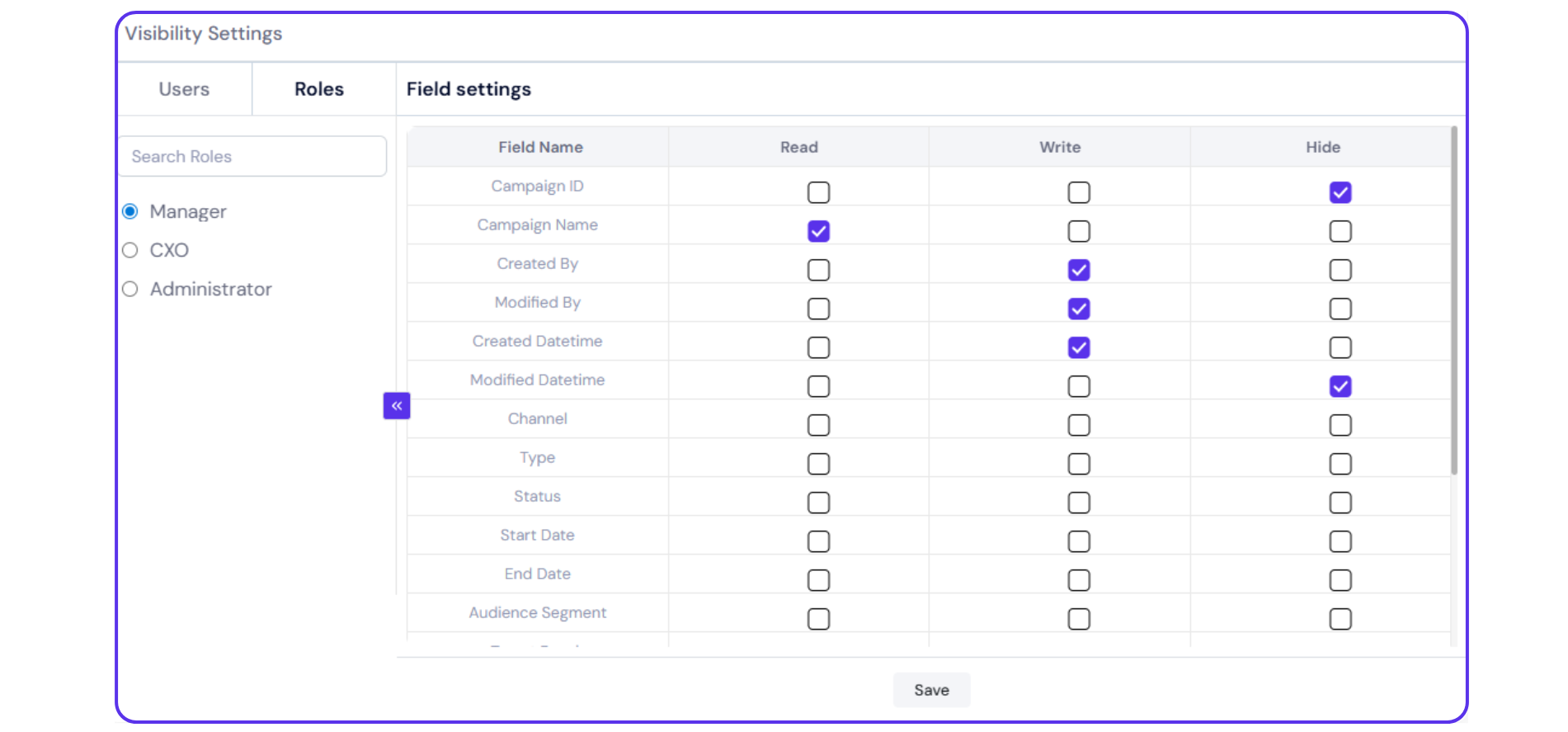The width and height of the screenshot is (1568, 732).
Task: Collapse the roles sidebar with double-chevron icon
Action: click(397, 406)
